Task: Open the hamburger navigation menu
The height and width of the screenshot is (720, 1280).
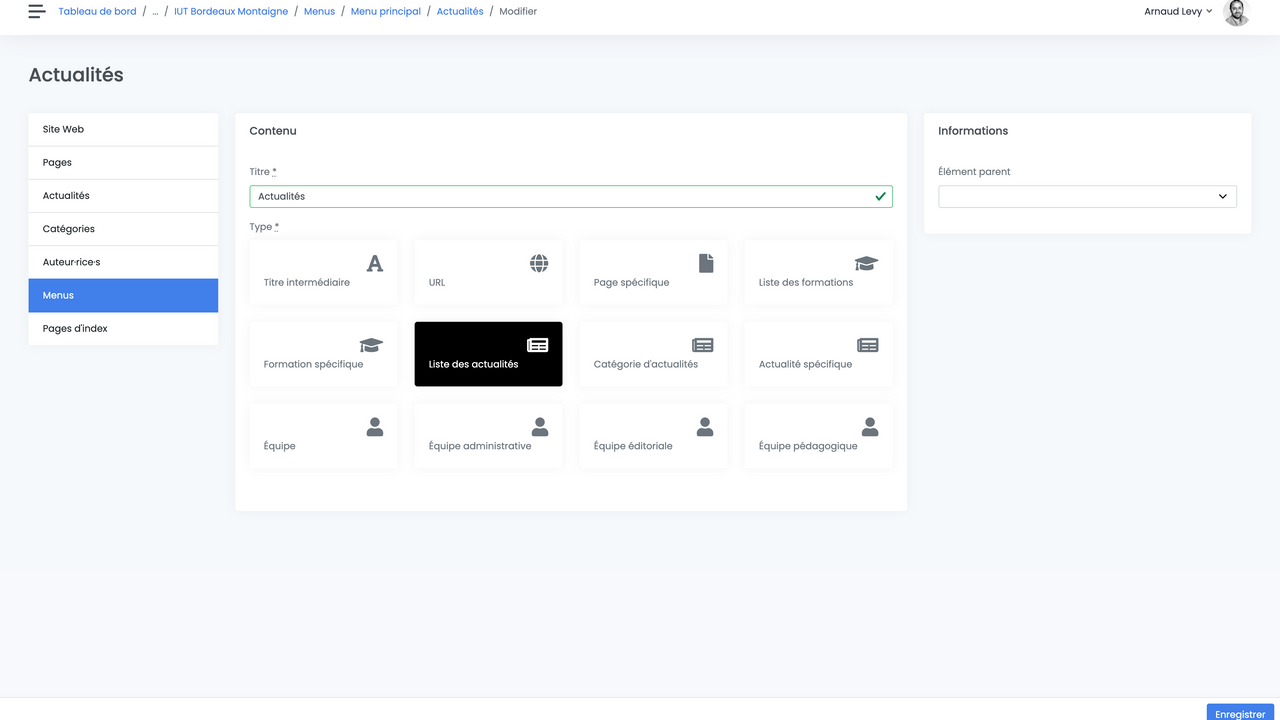Action: [x=37, y=12]
